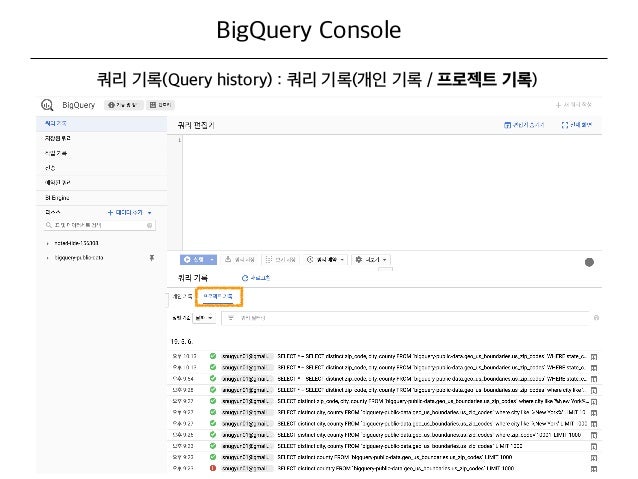The width and height of the screenshot is (638, 479).
Task: Select the 9:54 SELECT * query history row
Action: pos(385,378)
